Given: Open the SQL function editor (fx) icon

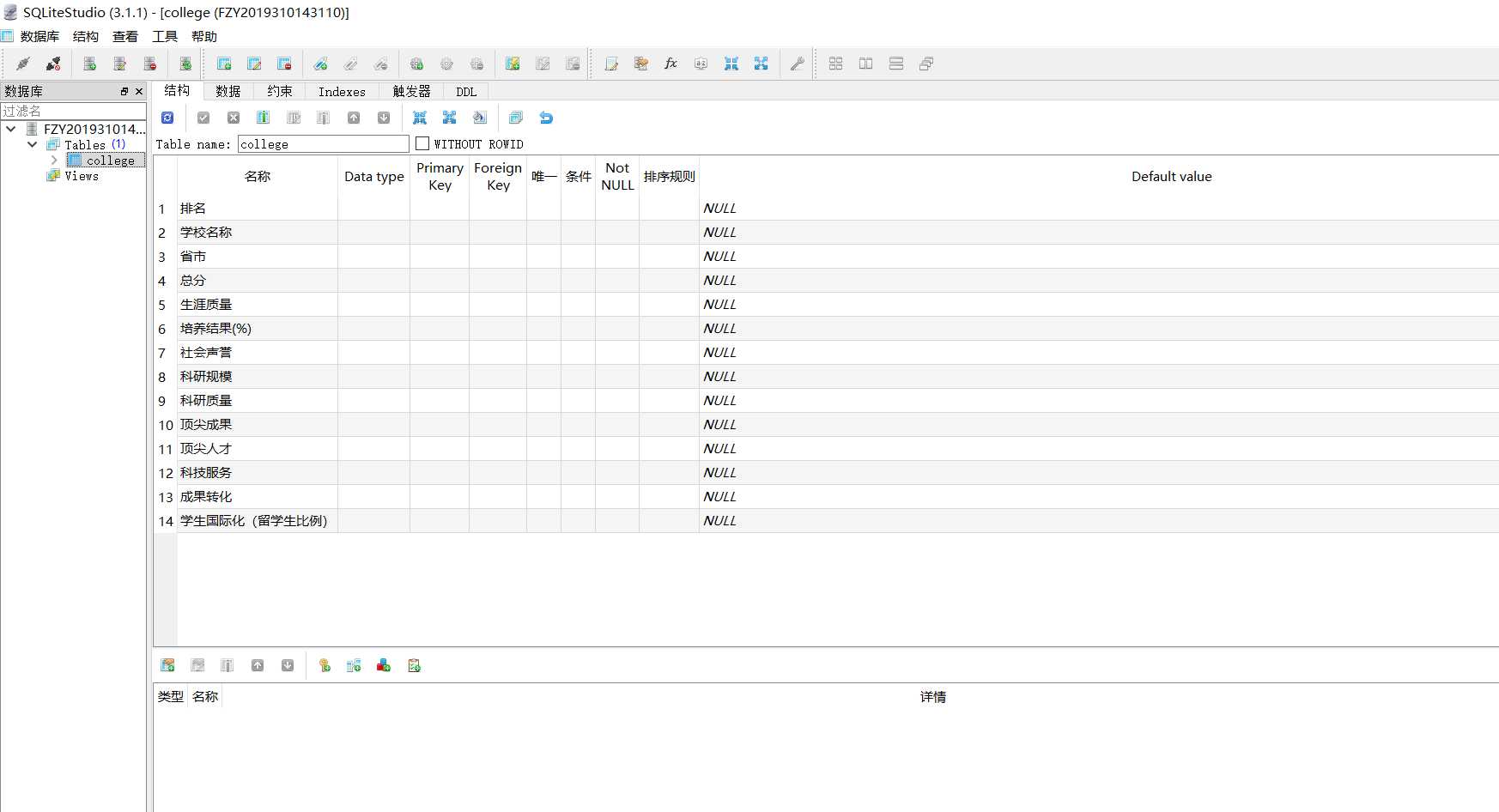Looking at the screenshot, I should [671, 64].
